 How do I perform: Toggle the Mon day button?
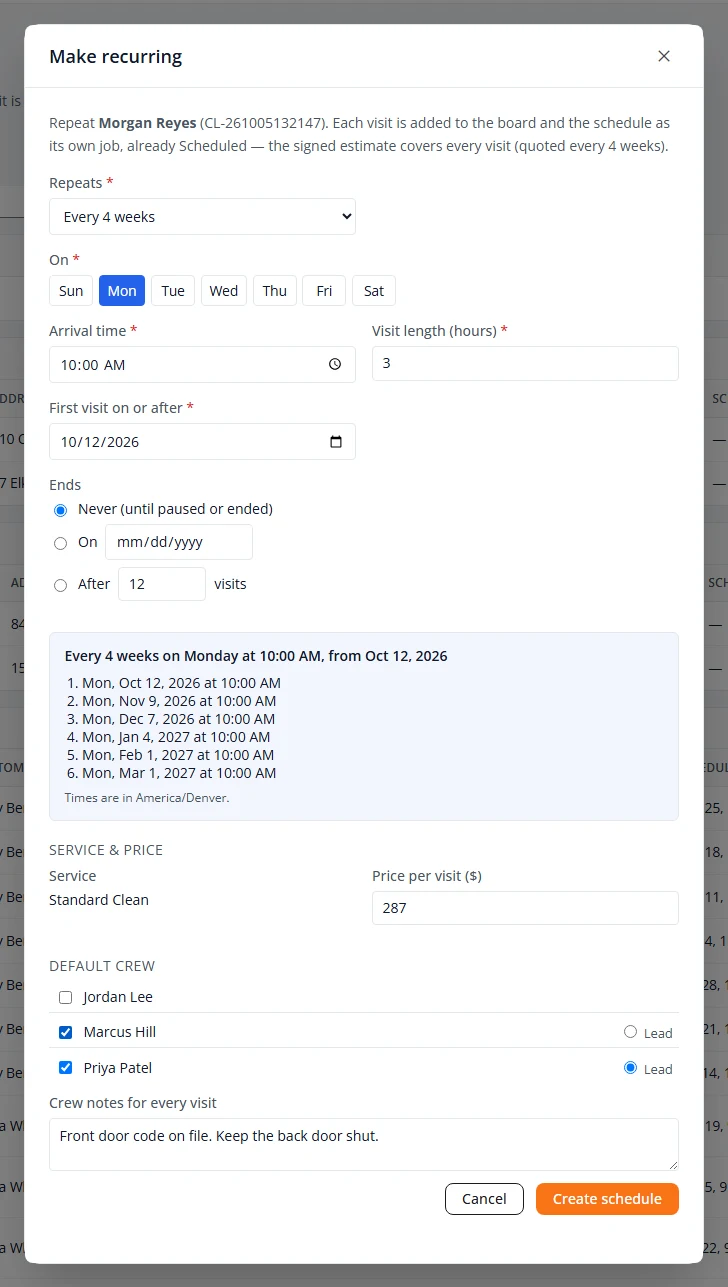[122, 291]
